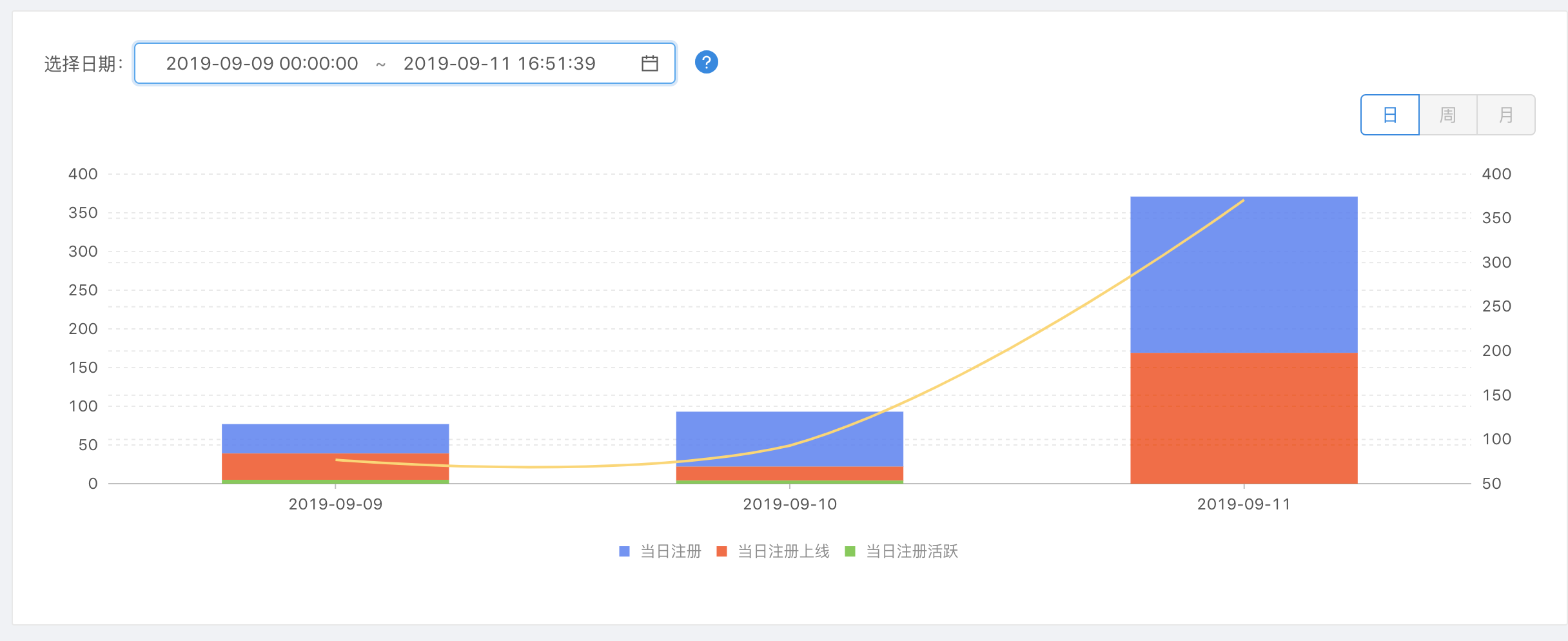Switch to 周 (week) view
The height and width of the screenshot is (641, 1568).
coord(1447,115)
